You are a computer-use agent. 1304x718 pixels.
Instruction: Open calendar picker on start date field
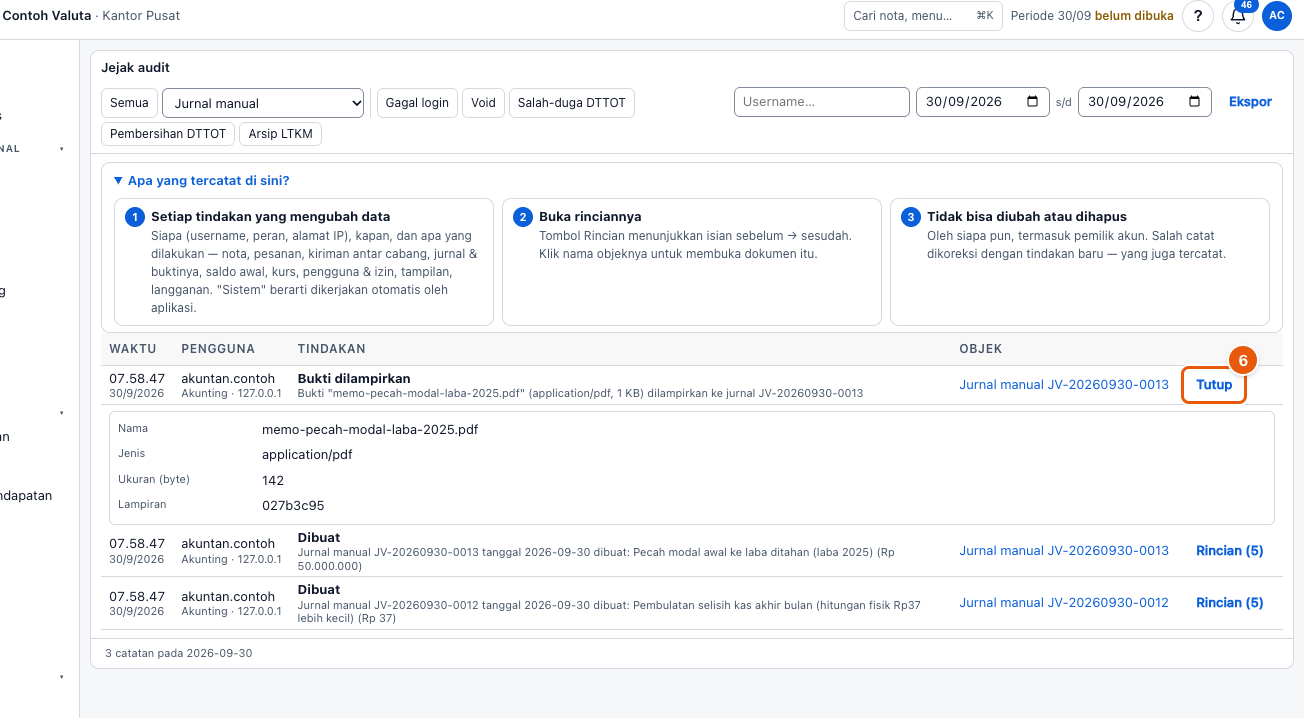[x=1033, y=102]
